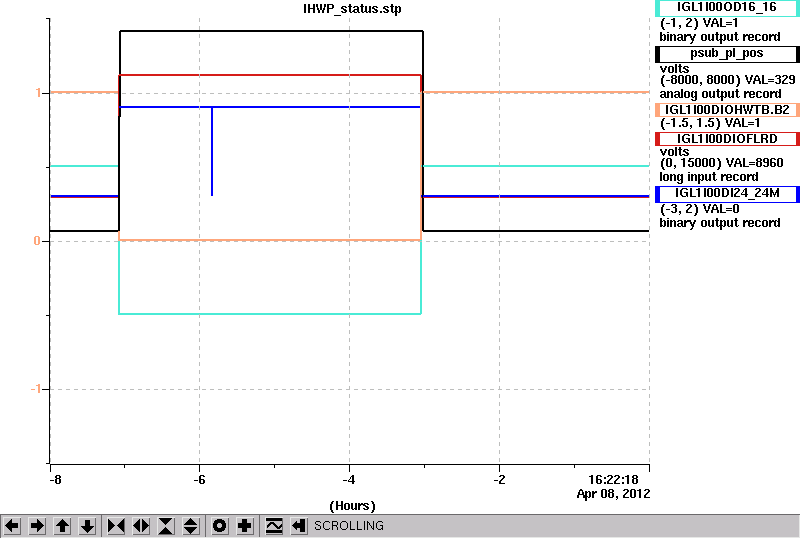Click the 'analog output record' description
This screenshot has width=800, height=538.
click(720, 94)
